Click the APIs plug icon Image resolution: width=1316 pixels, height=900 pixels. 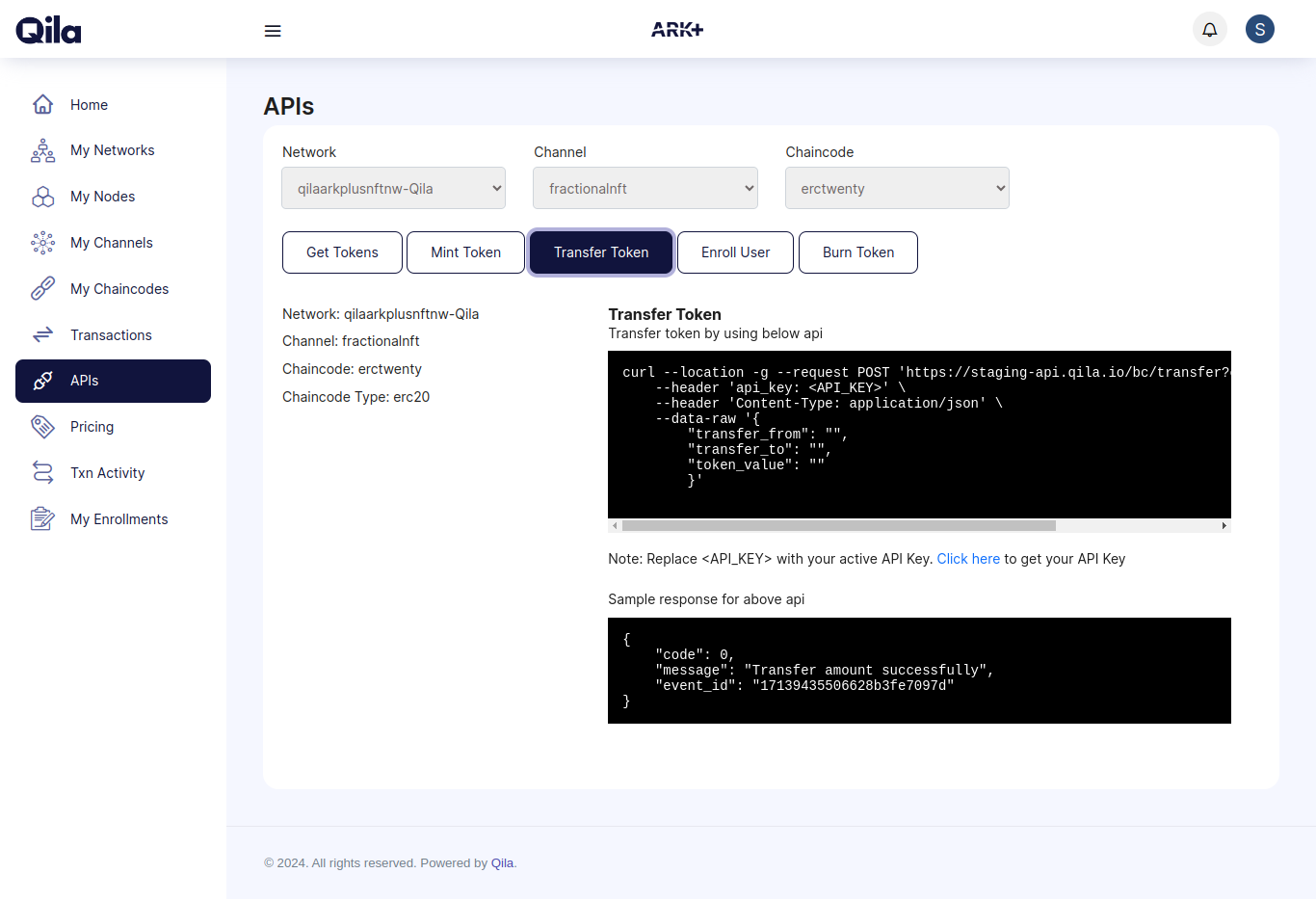point(42,381)
